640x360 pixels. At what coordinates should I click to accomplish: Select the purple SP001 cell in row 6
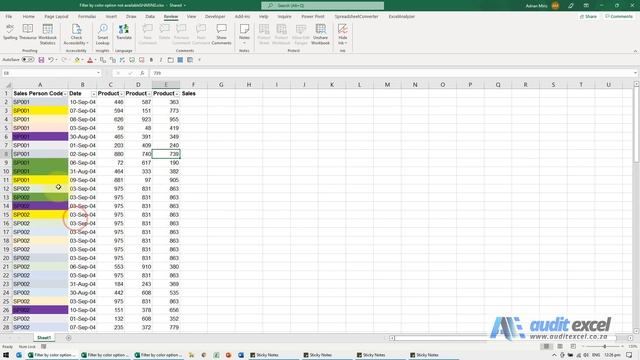pos(40,137)
